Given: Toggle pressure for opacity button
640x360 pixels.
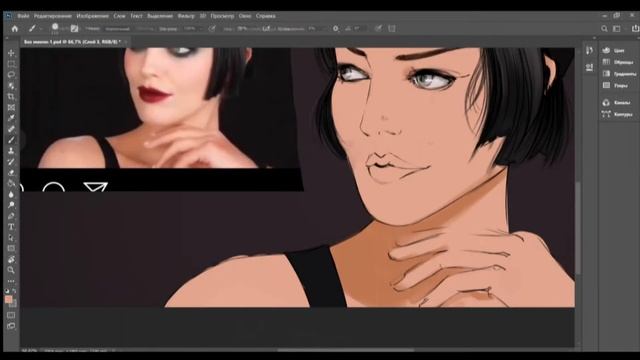Looking at the screenshot, I should 212,29.
